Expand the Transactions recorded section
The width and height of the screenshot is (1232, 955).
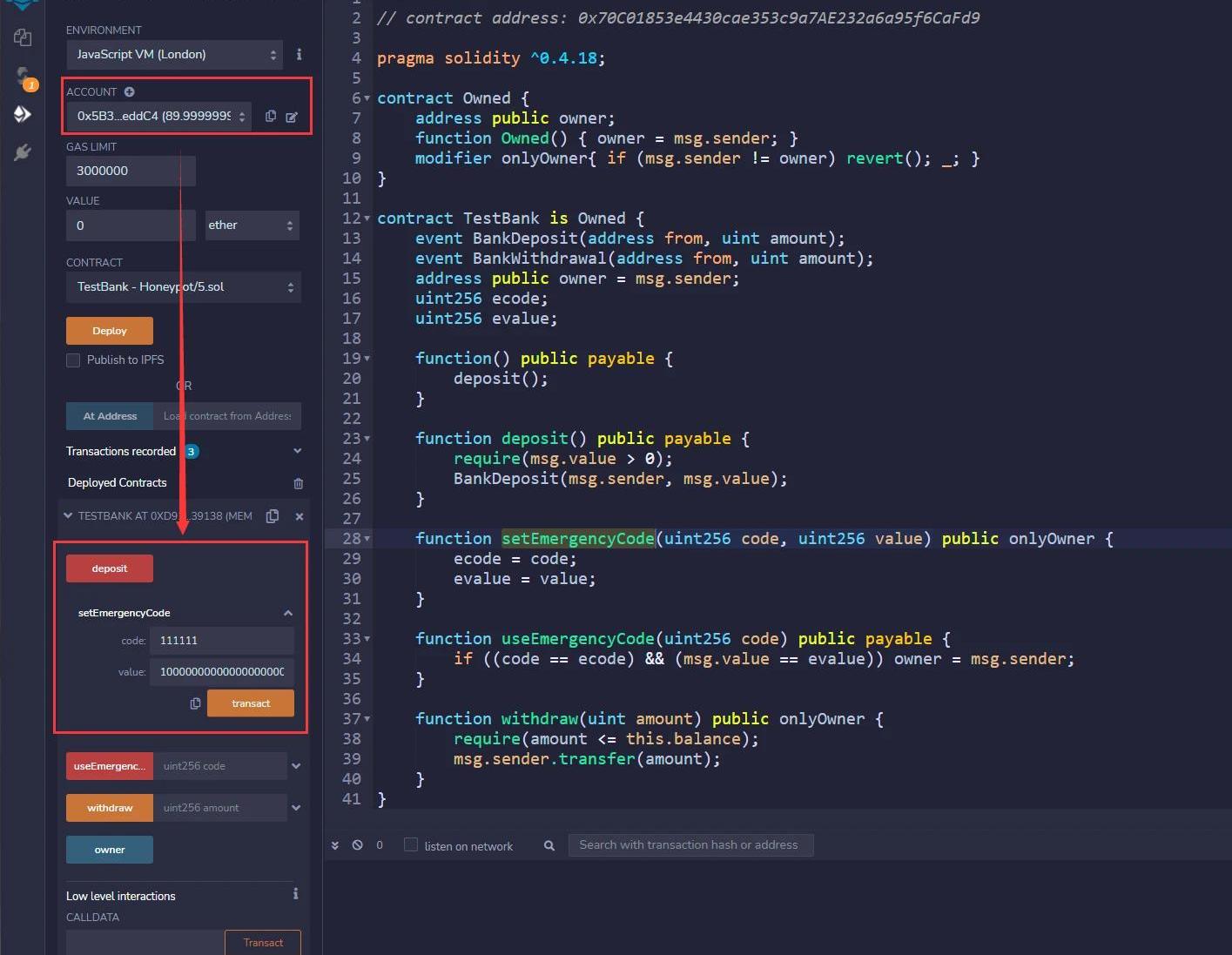pos(297,451)
